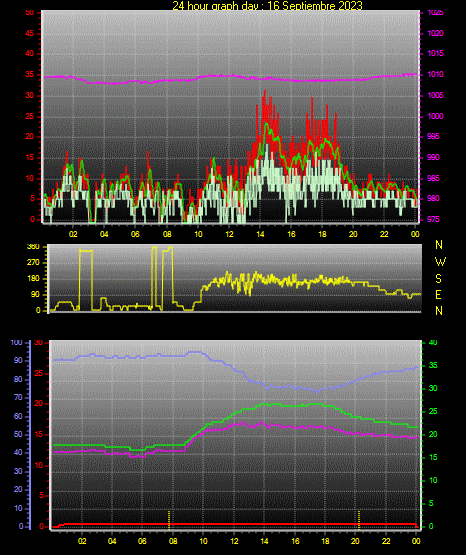Image resolution: width=466 pixels, height=555 pixels.
Task: Click hour label 06 under the top wind graph
Action: point(135,234)
